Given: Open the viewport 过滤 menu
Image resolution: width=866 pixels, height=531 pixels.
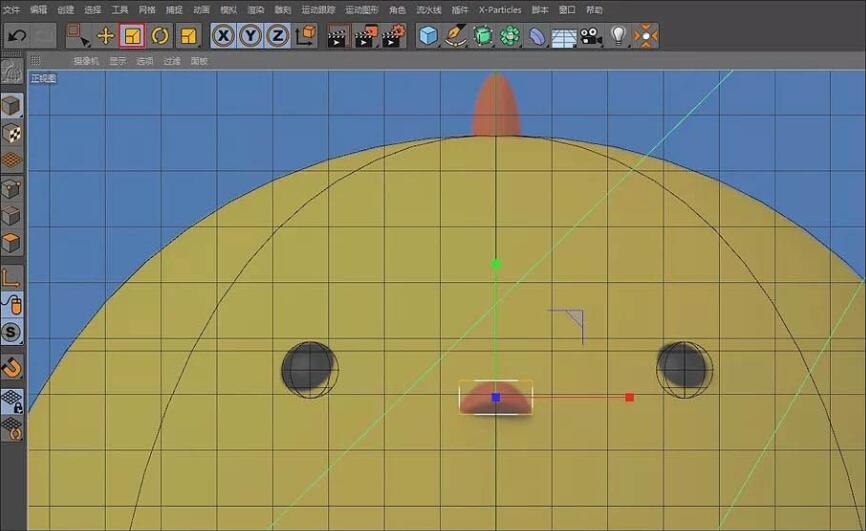Looking at the screenshot, I should click(x=172, y=61).
